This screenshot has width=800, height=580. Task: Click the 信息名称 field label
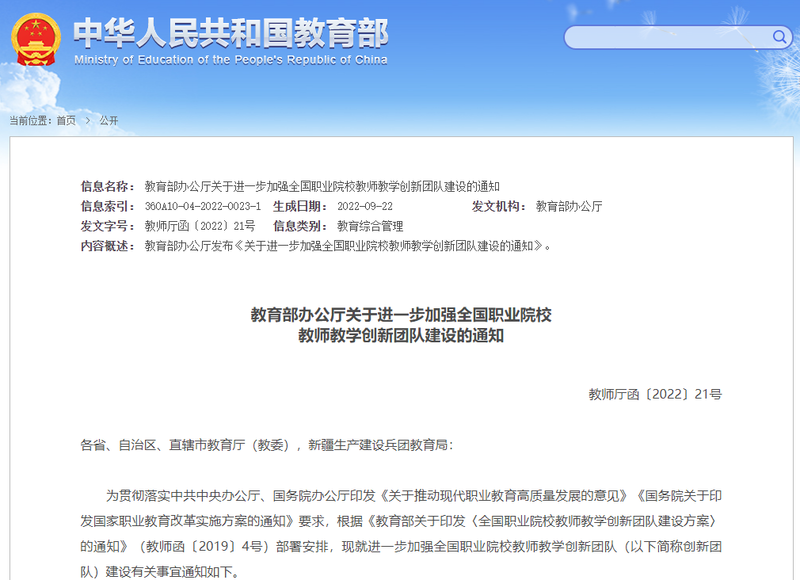coord(107,187)
